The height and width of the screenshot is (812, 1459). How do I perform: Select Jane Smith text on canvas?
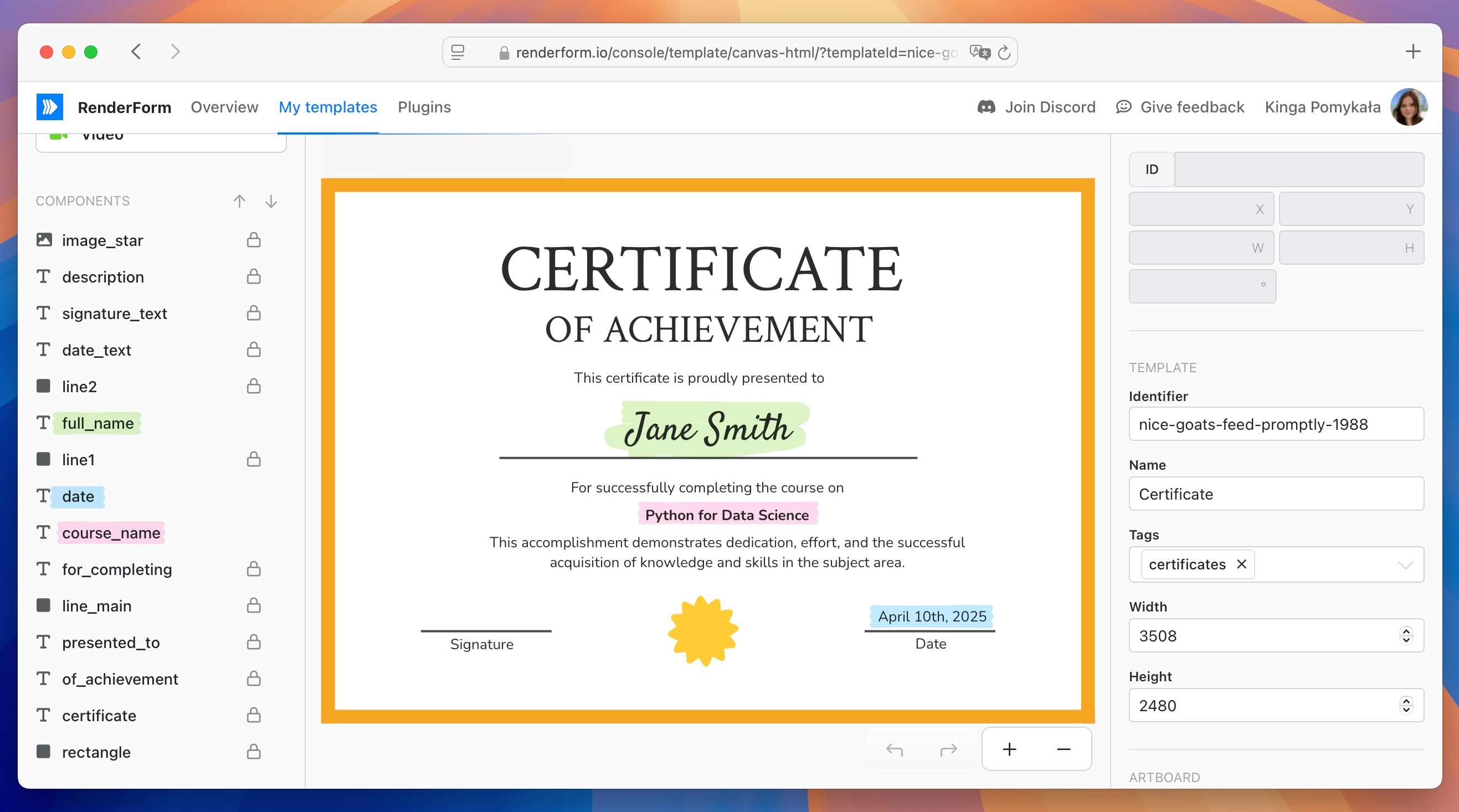[707, 428]
